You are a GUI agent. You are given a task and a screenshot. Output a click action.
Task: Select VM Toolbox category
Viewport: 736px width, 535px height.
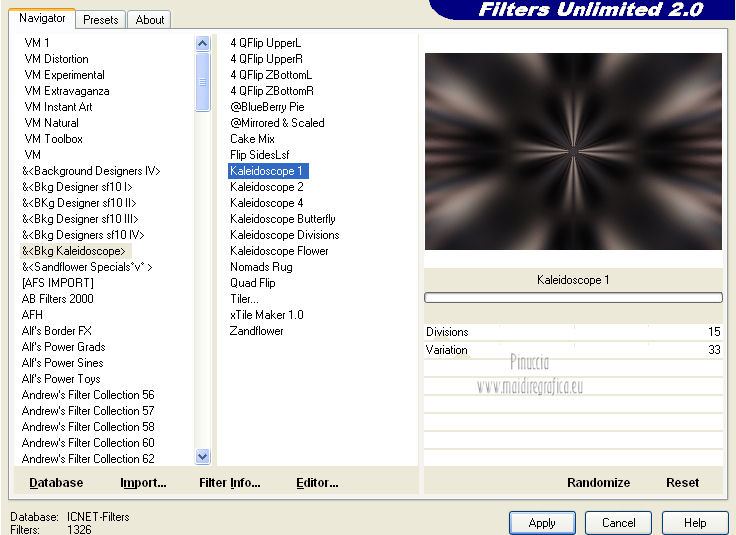pos(54,138)
